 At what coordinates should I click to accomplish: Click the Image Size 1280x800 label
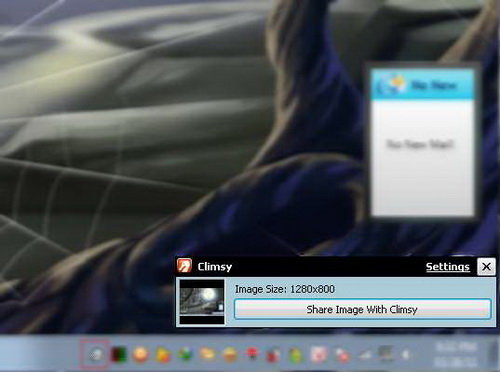point(285,289)
